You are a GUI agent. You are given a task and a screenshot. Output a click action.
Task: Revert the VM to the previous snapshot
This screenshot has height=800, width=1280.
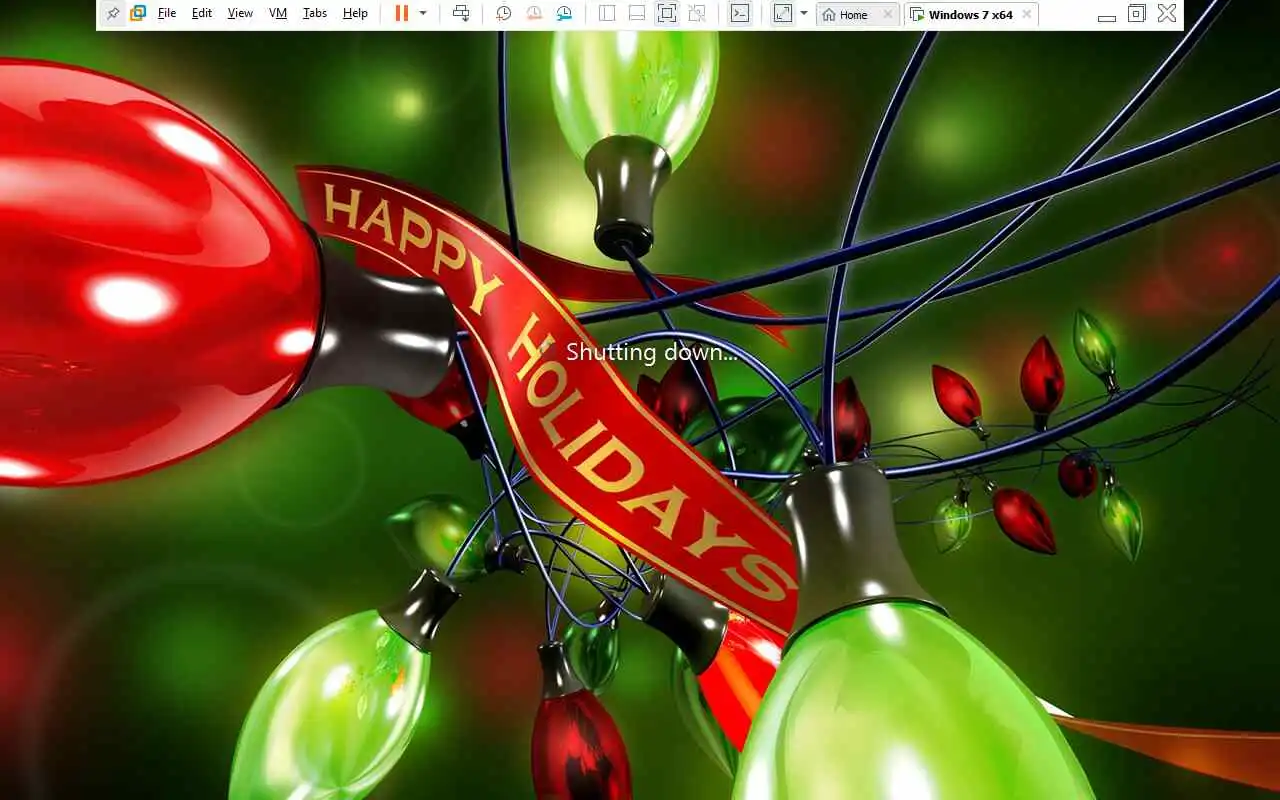pyautogui.click(x=534, y=14)
